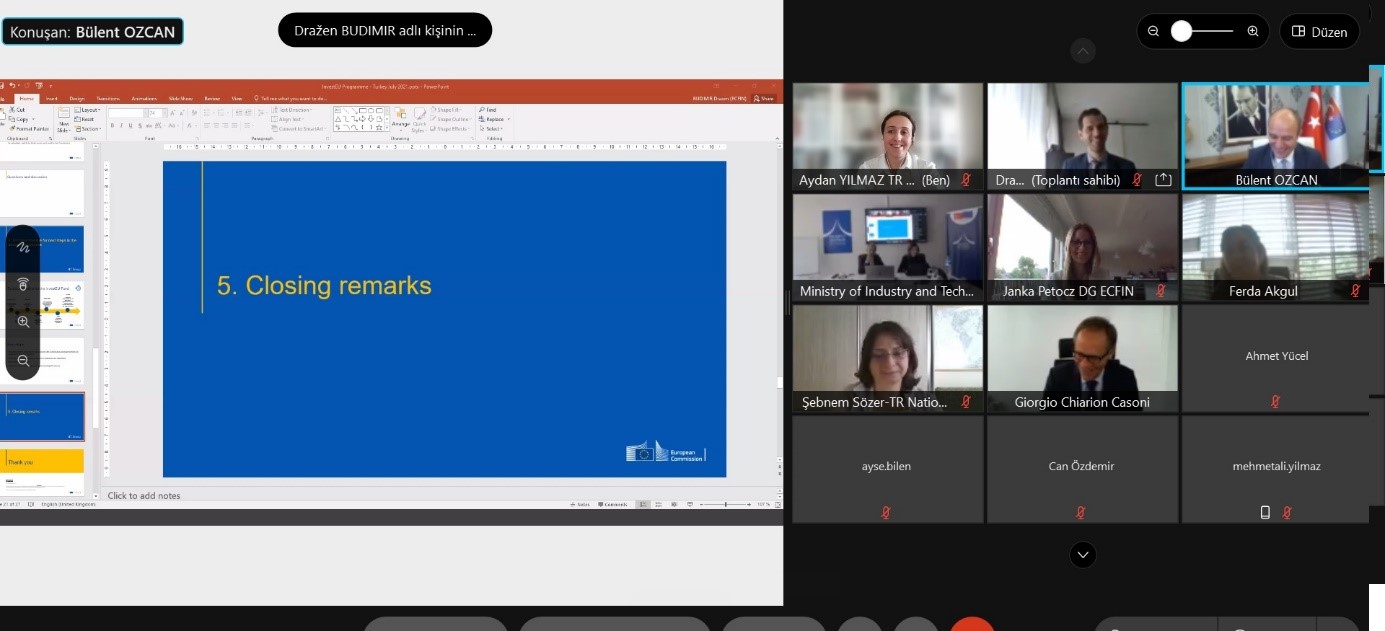Click the Konuşan: Bülent OZCAN speaker label
Viewport: 1385px width, 631px height.
pos(92,32)
